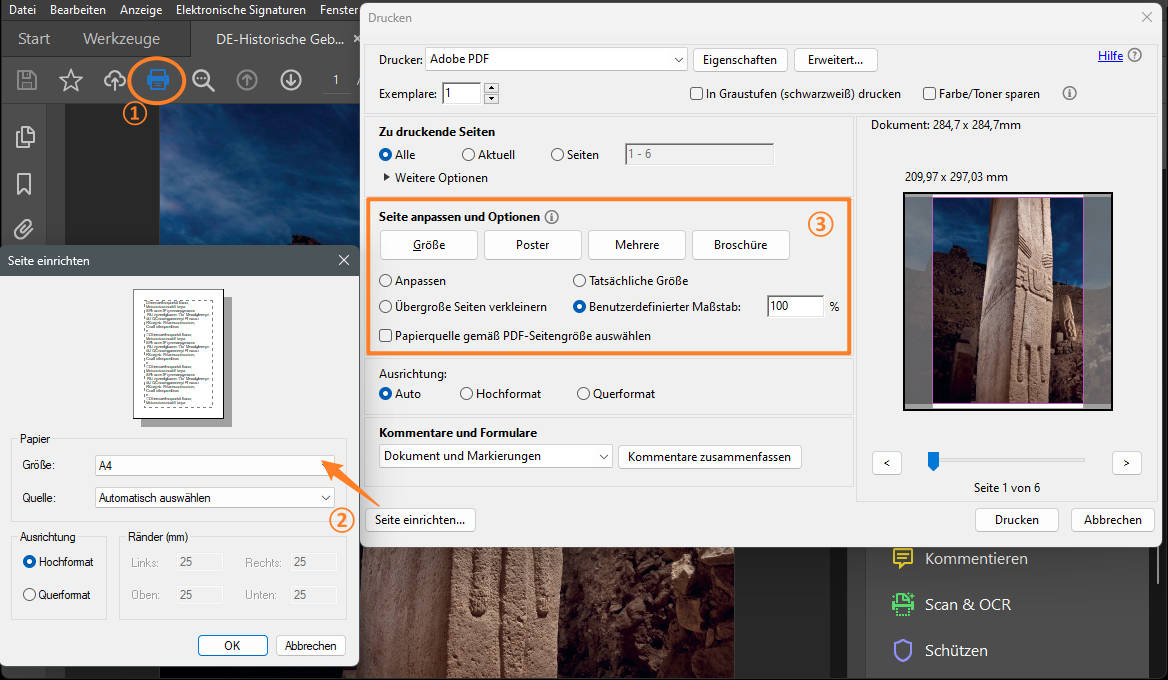Open the Drucker dropdown showing Adobe PDF
1168x680 pixels.
(x=555, y=59)
